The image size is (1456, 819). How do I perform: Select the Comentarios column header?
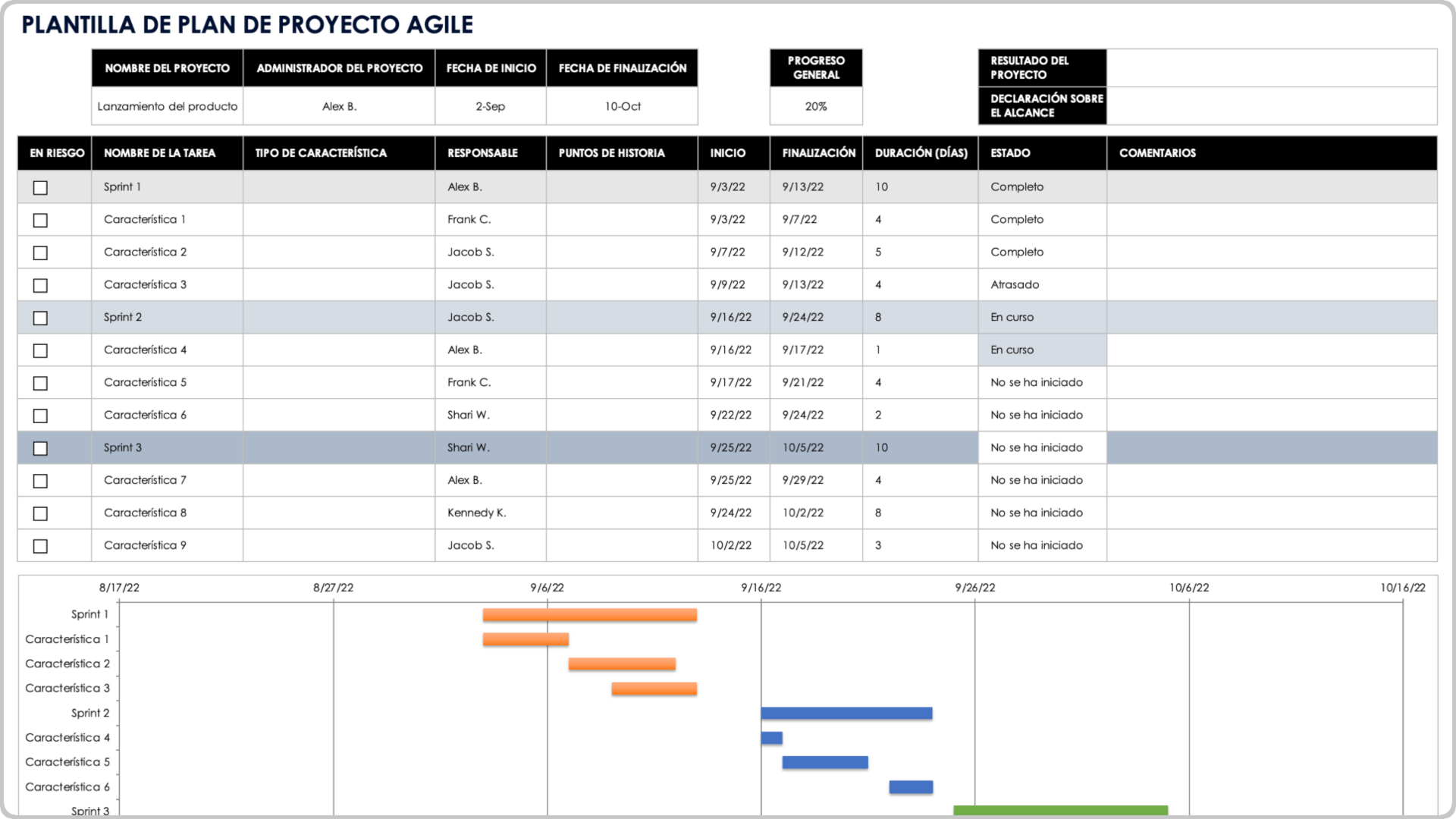(1272, 153)
